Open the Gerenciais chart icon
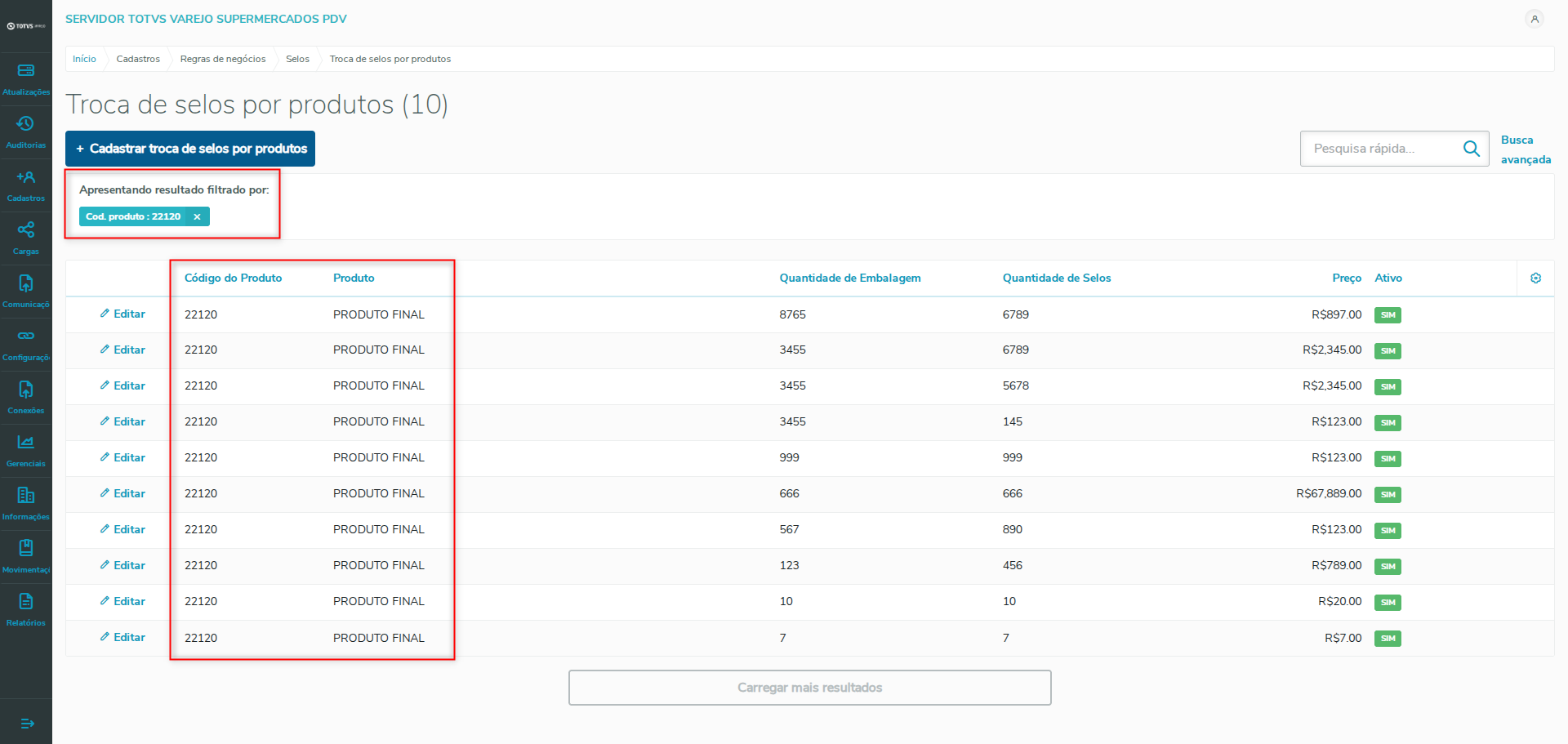Screen dimensions: 1568x744 25,443
